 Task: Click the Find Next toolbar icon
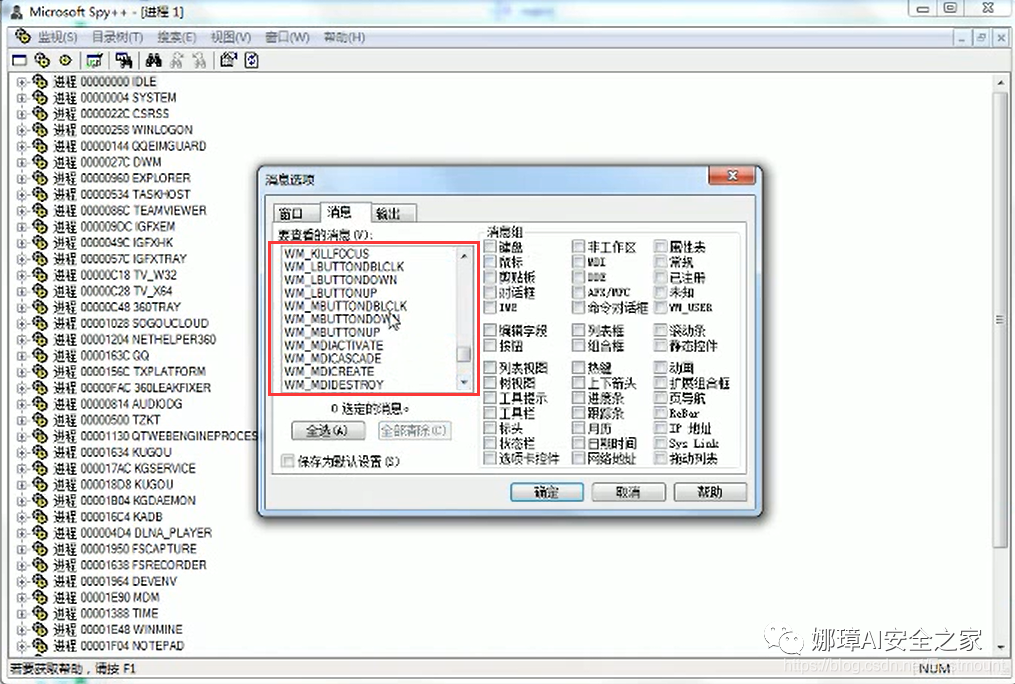177,61
